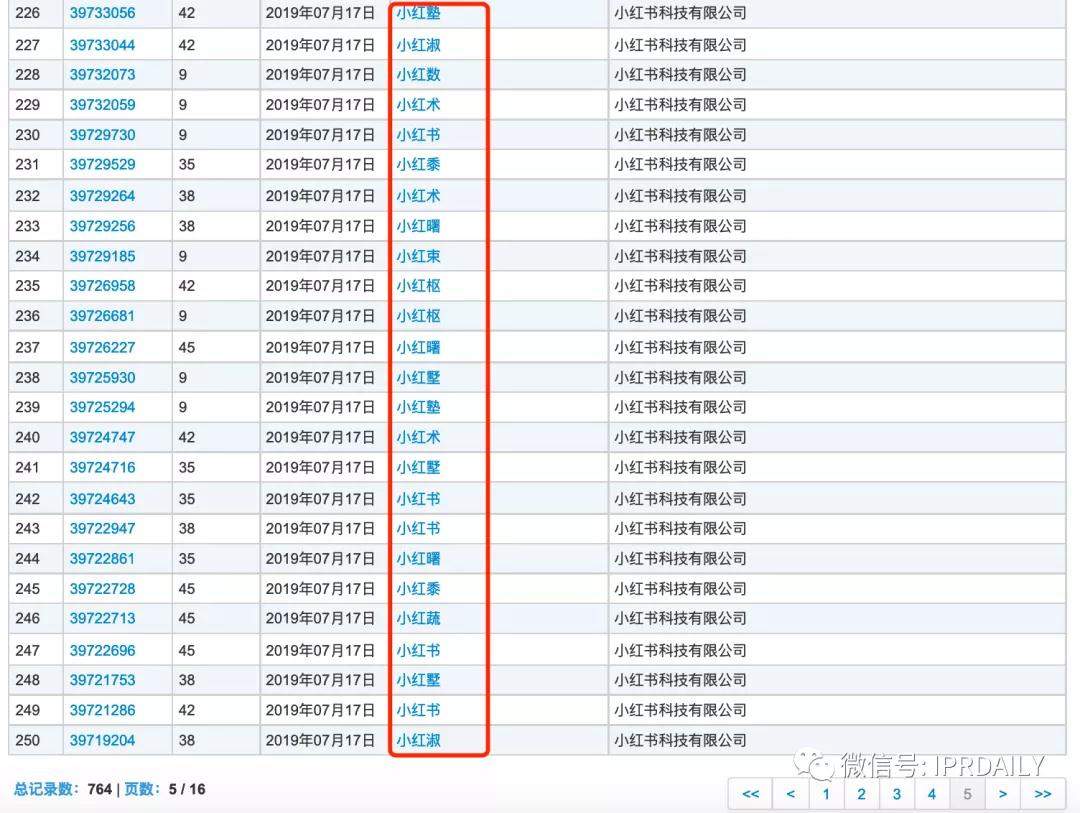Screen dimensions: 1080x813
Task: Click trademark name in row 227
Action: [x=418, y=45]
